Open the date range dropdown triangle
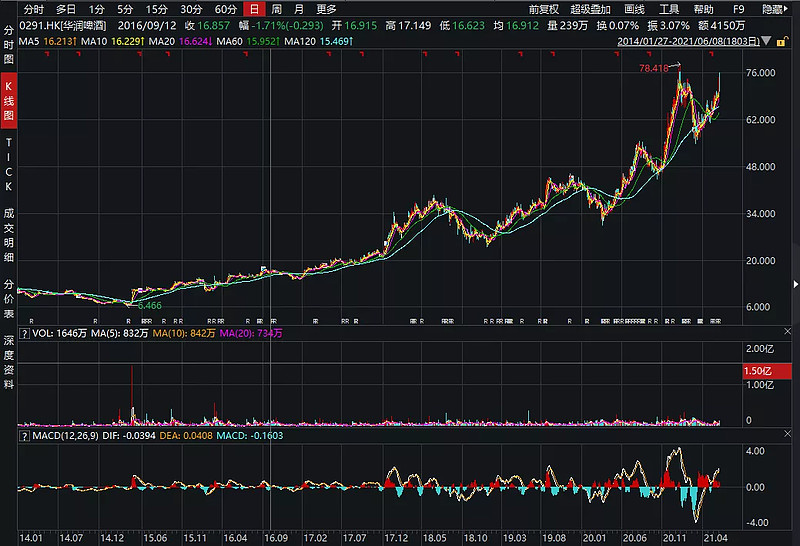 pos(765,41)
